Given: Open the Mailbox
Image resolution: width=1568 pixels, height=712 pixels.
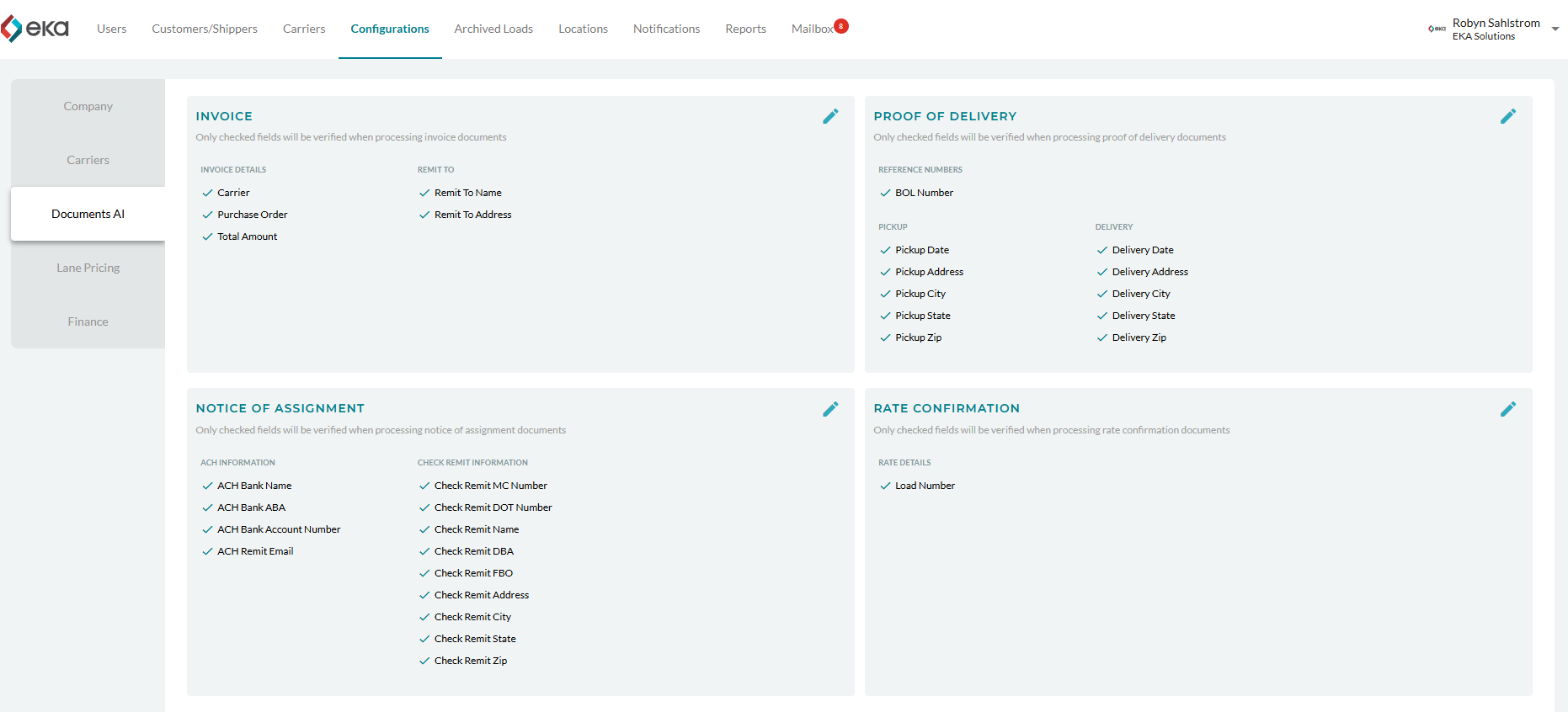Looking at the screenshot, I should coord(812,29).
